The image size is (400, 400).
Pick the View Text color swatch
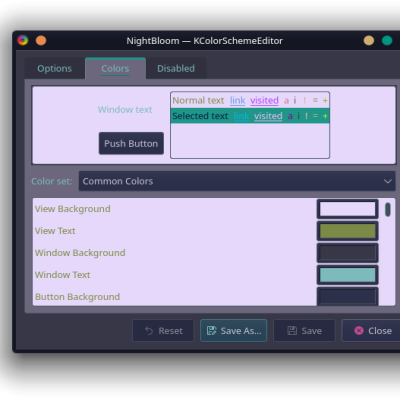tap(347, 231)
